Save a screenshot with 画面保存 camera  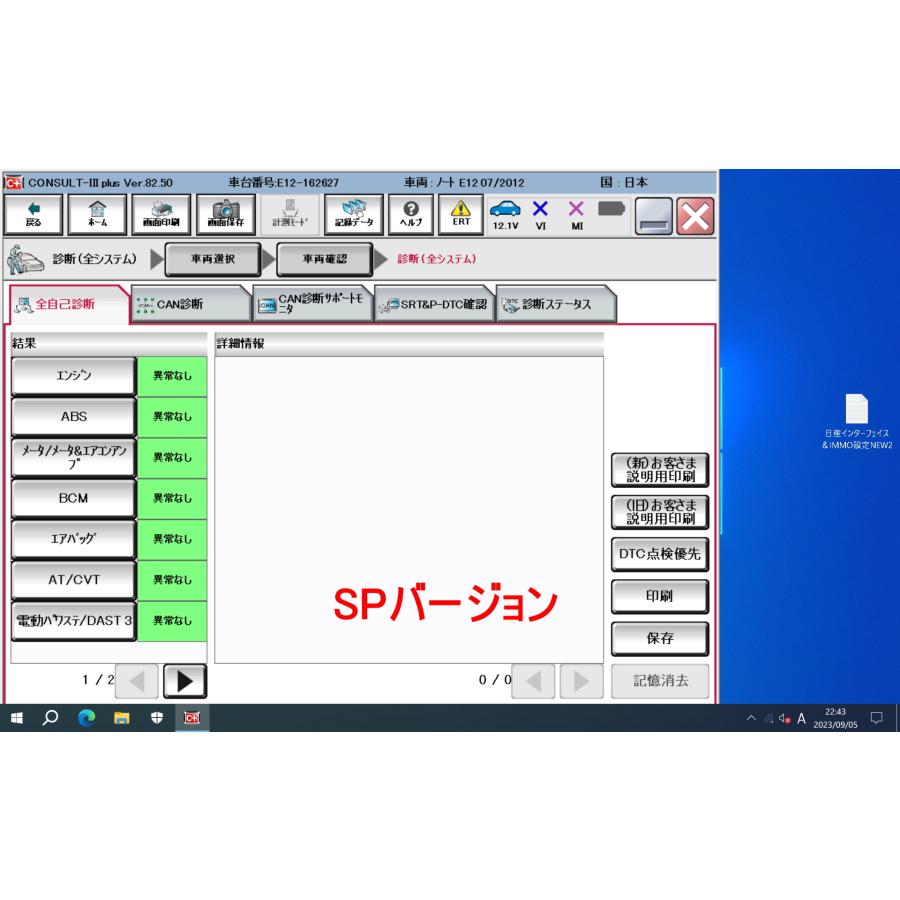pos(225,214)
